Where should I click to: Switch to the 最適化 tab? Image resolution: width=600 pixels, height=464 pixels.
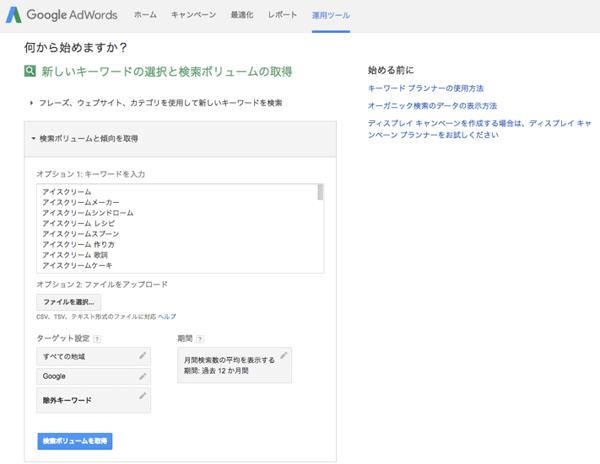[242, 15]
